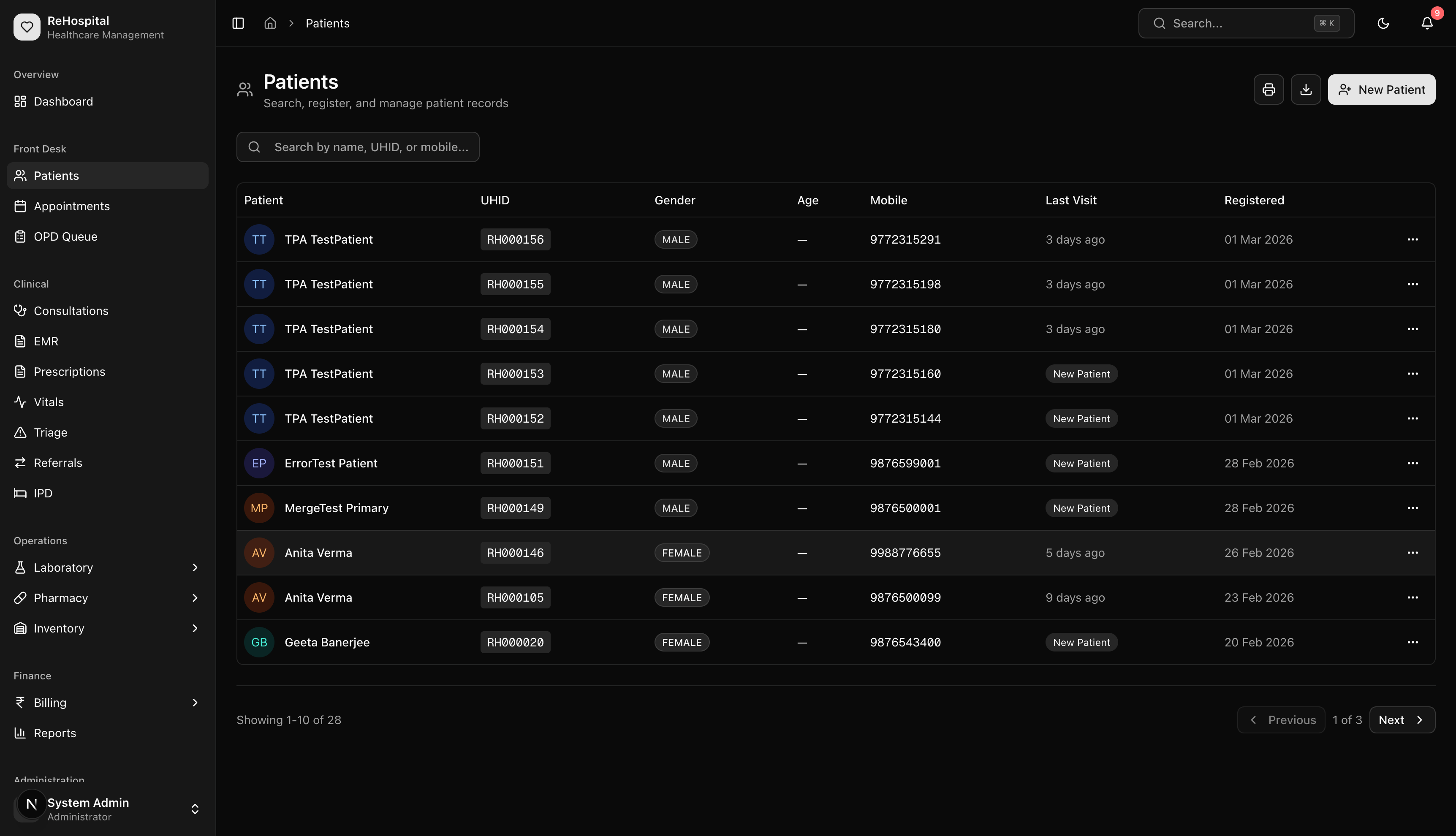This screenshot has height=836, width=1456.
Task: Open actions menu for Geeta Banerjee
Action: 1413,642
